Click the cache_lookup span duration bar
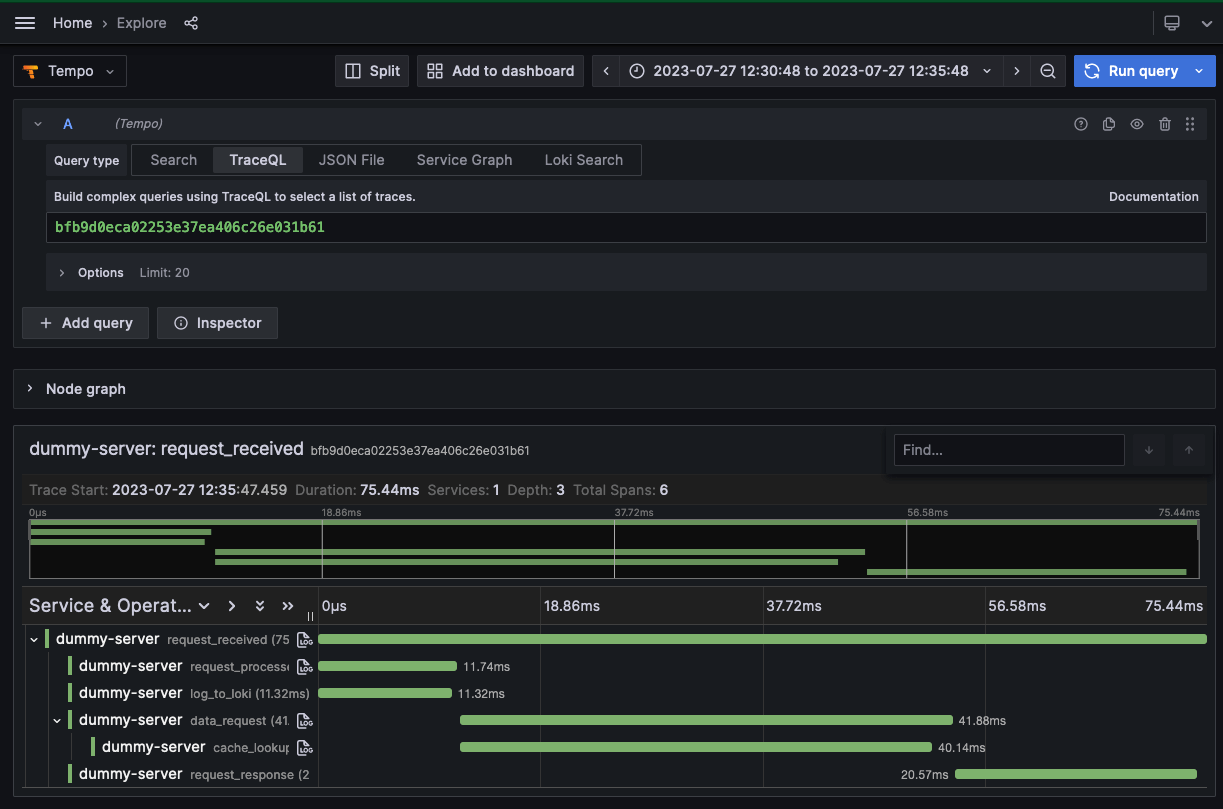1223x809 pixels. coord(695,747)
